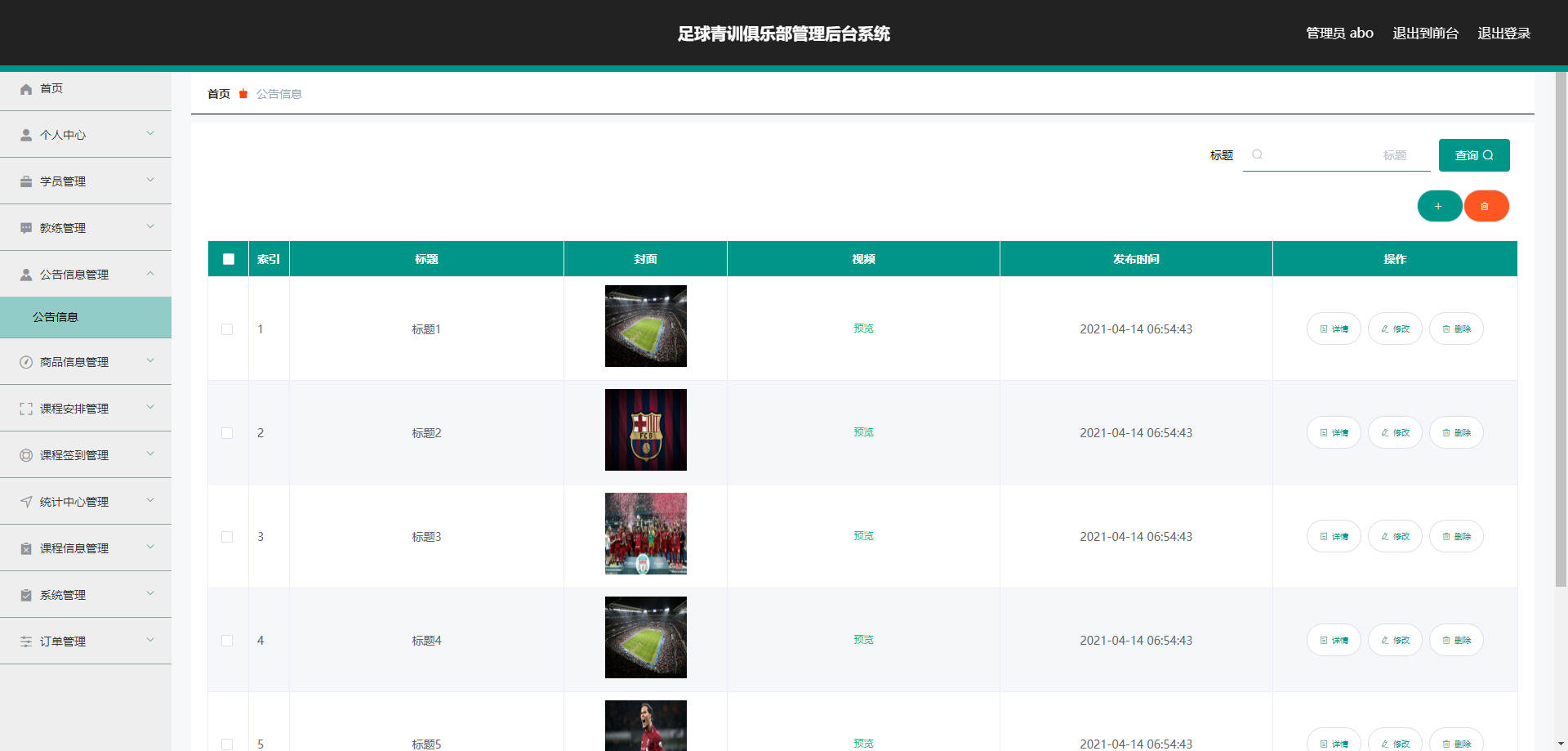Image resolution: width=1568 pixels, height=751 pixels.
Task: Edit (修改) the row 标题1
Action: 1395,329
